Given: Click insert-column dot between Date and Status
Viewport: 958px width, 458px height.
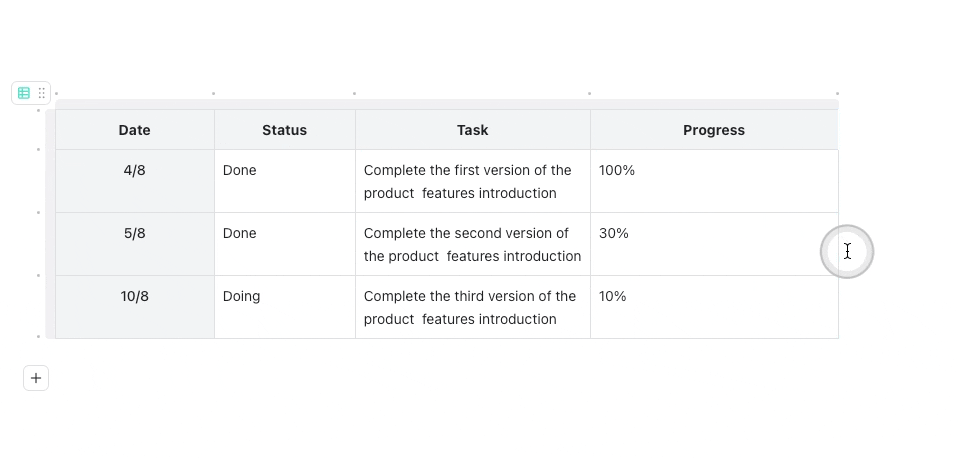Looking at the screenshot, I should pos(213,94).
